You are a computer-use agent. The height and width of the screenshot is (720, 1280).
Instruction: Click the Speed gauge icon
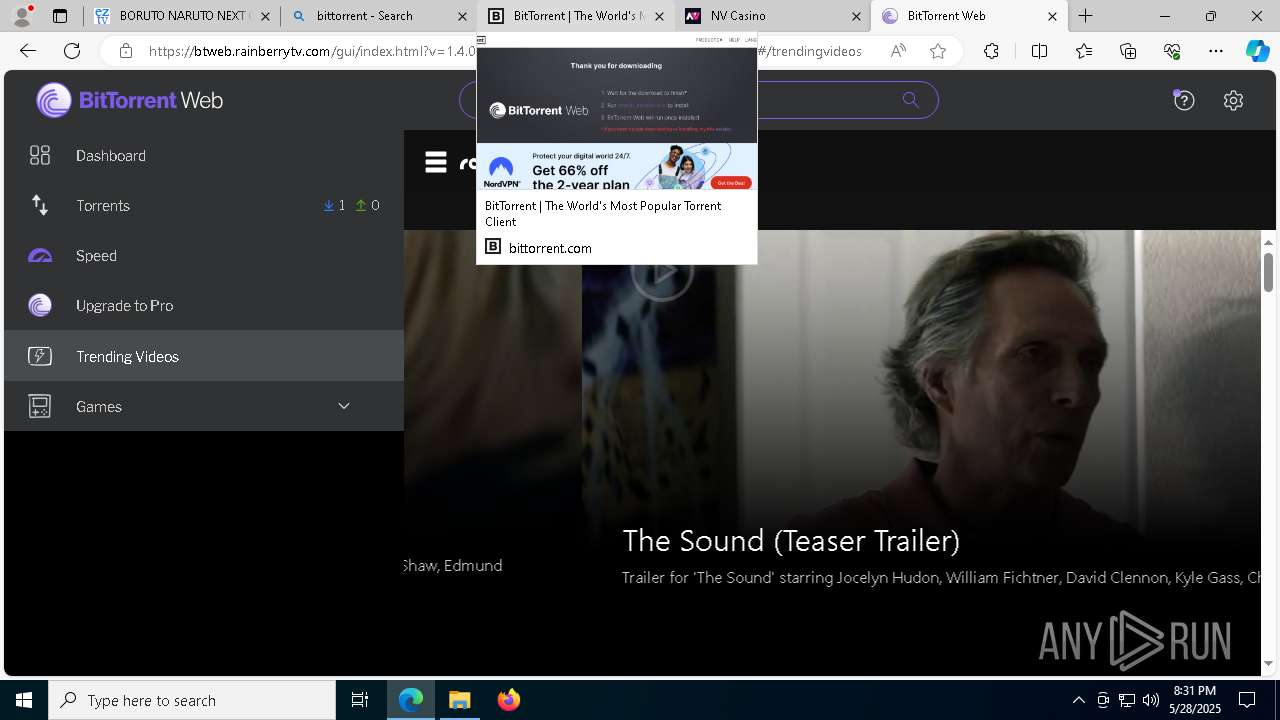40,256
